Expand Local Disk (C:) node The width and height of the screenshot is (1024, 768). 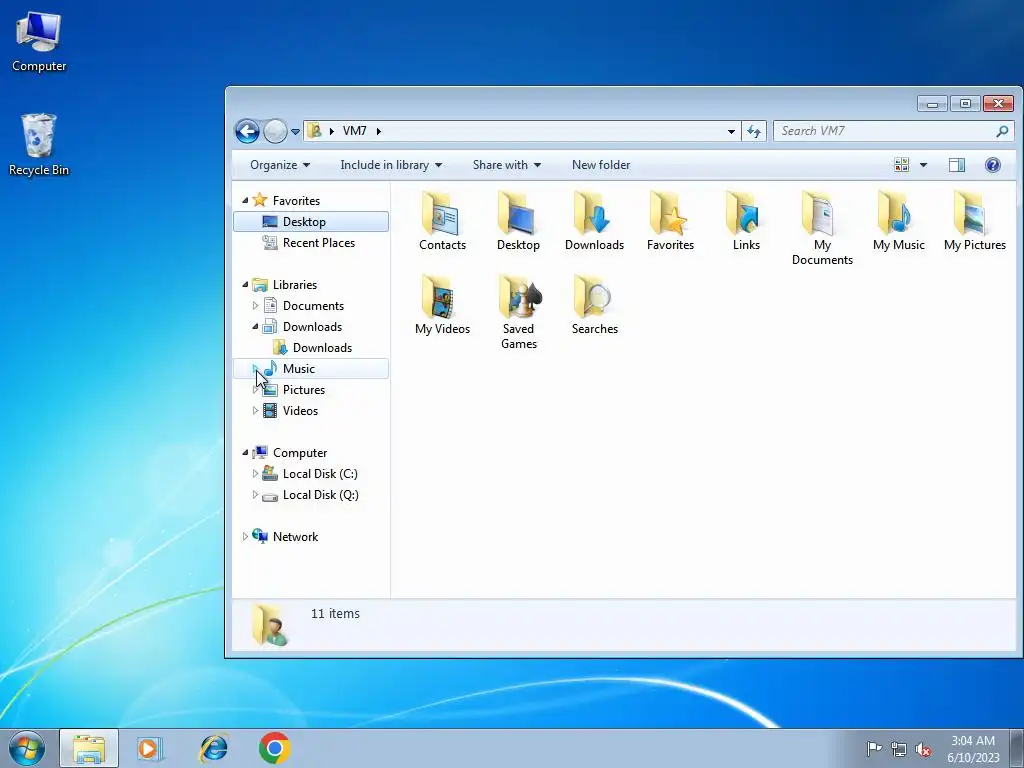pos(255,473)
